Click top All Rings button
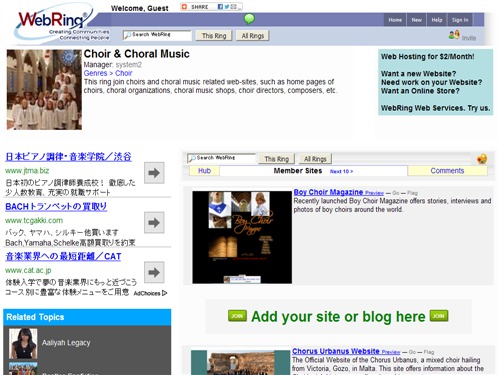 (253, 36)
